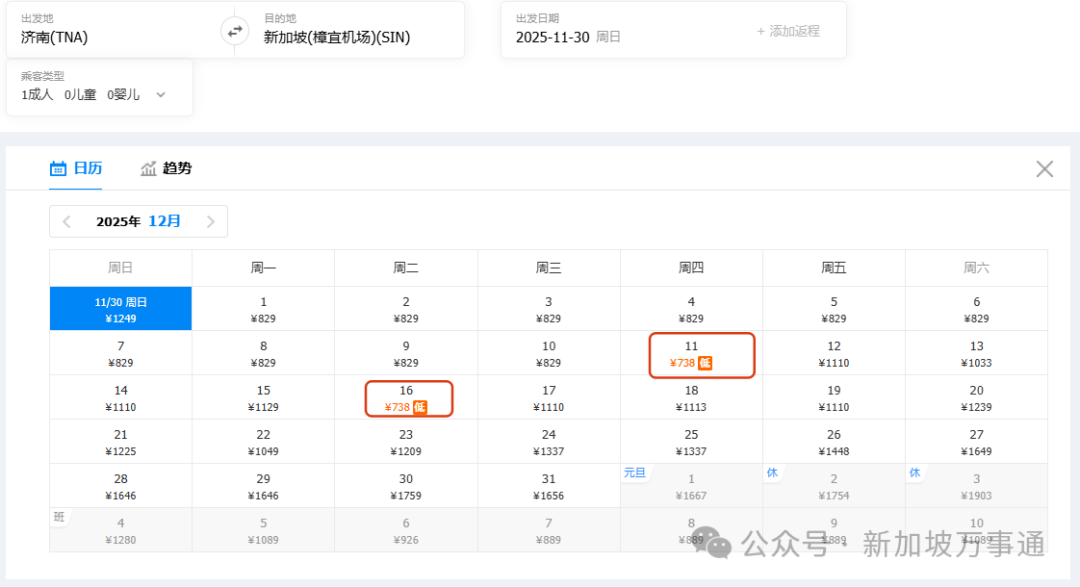
Task: Pick December 3 in calendar
Action: click(549, 309)
